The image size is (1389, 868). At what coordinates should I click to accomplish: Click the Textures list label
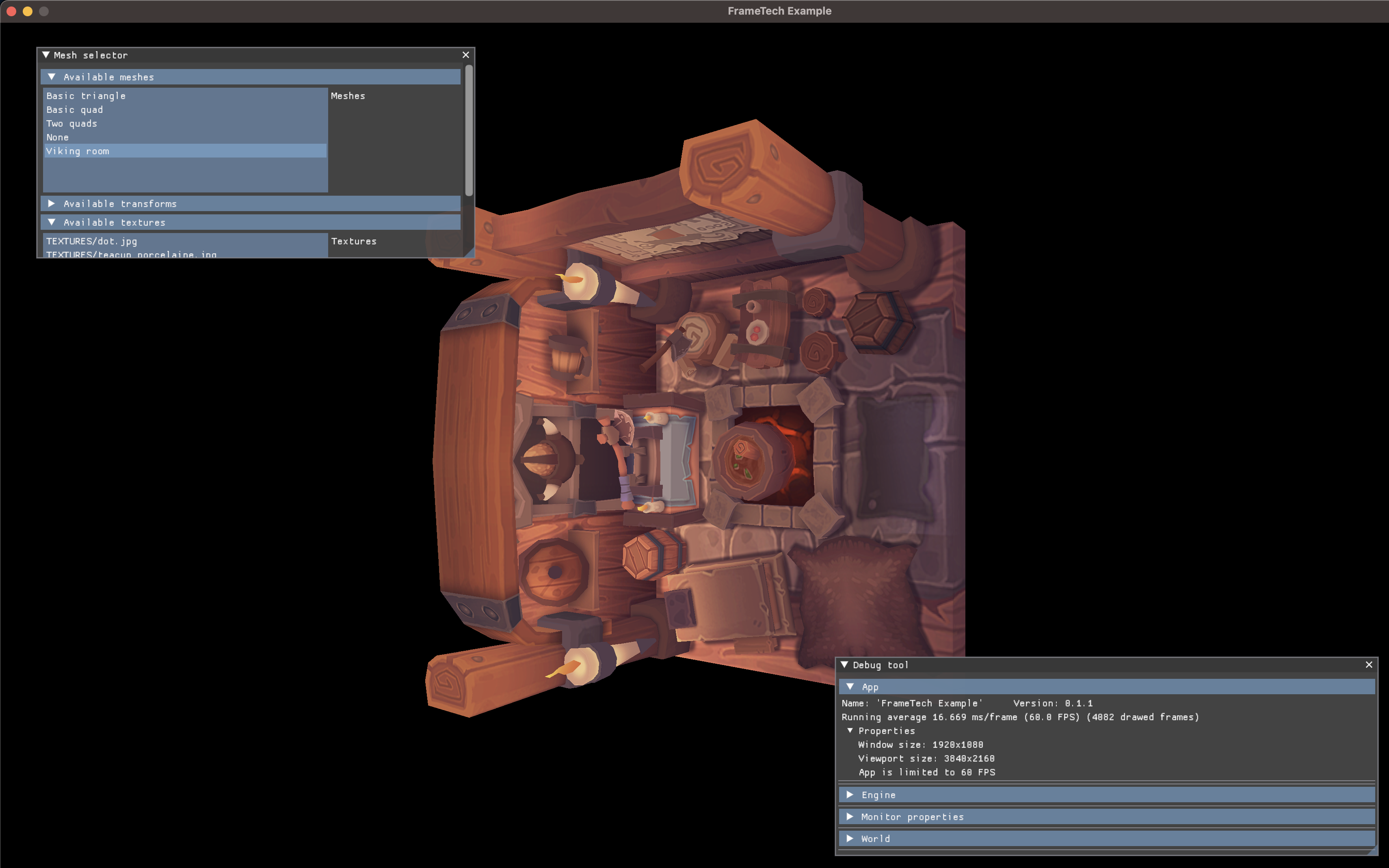click(354, 241)
